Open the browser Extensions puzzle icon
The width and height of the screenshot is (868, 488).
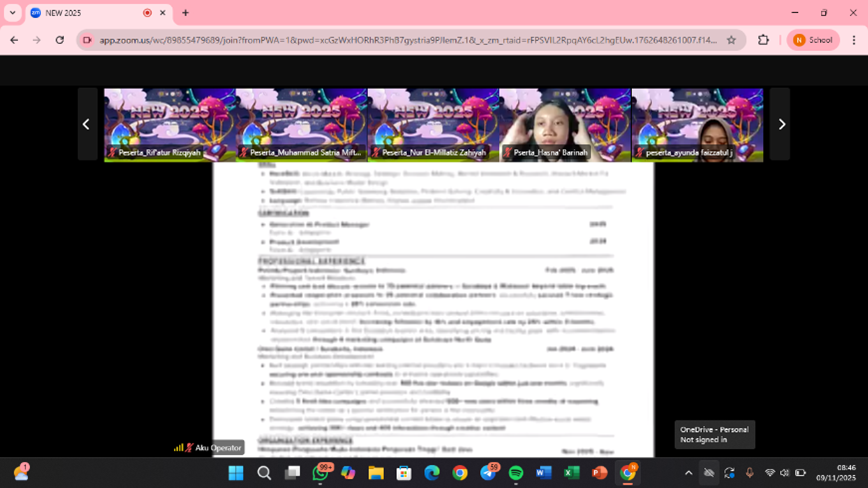click(x=763, y=40)
